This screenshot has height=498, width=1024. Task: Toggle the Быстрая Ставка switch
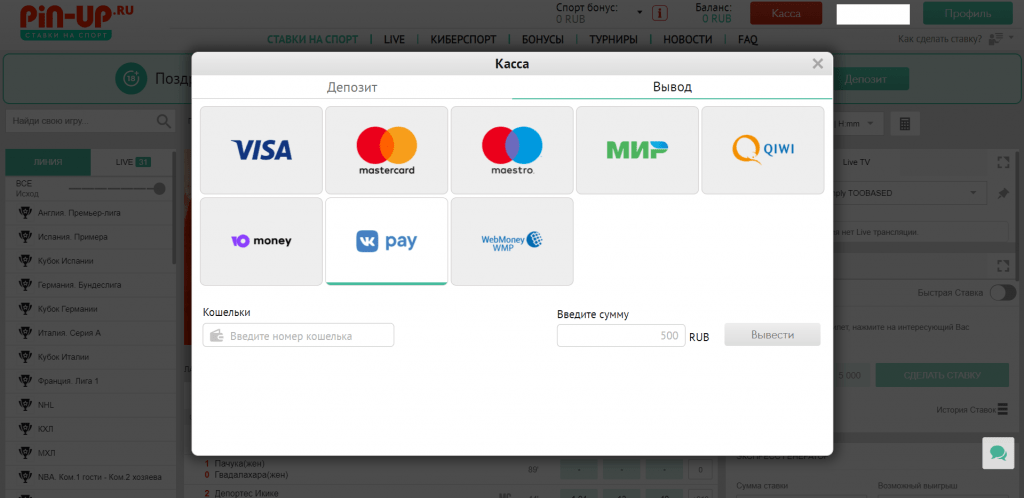pos(1003,293)
